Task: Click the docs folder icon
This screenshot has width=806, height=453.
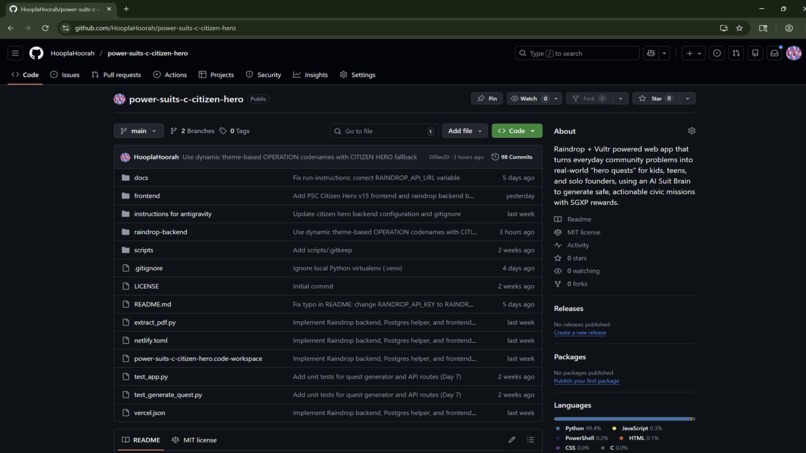Action: pos(125,177)
